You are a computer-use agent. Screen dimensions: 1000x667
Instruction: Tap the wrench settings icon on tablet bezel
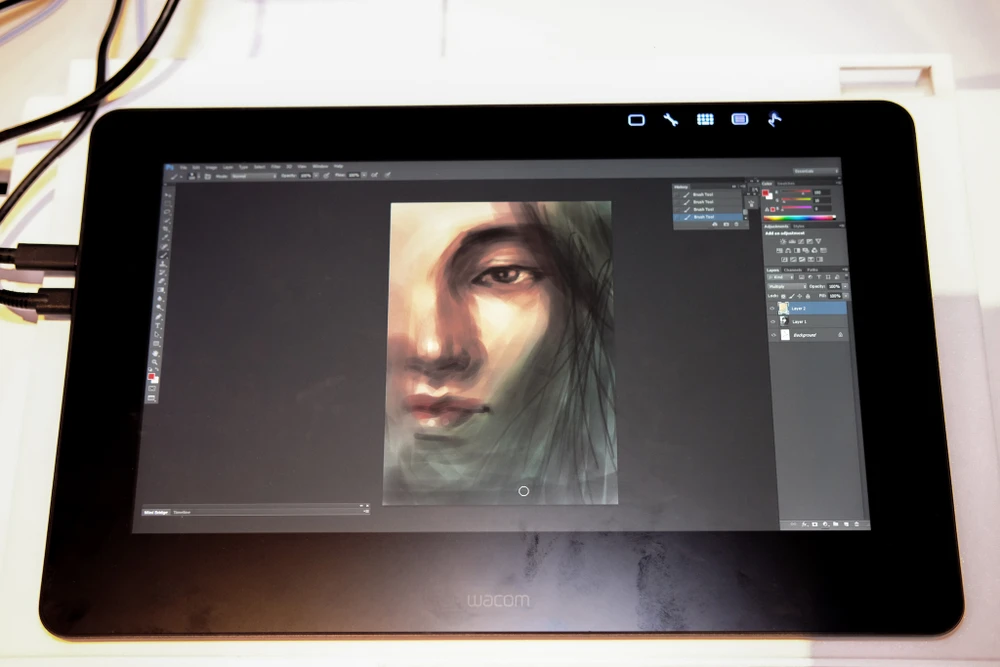[670, 119]
